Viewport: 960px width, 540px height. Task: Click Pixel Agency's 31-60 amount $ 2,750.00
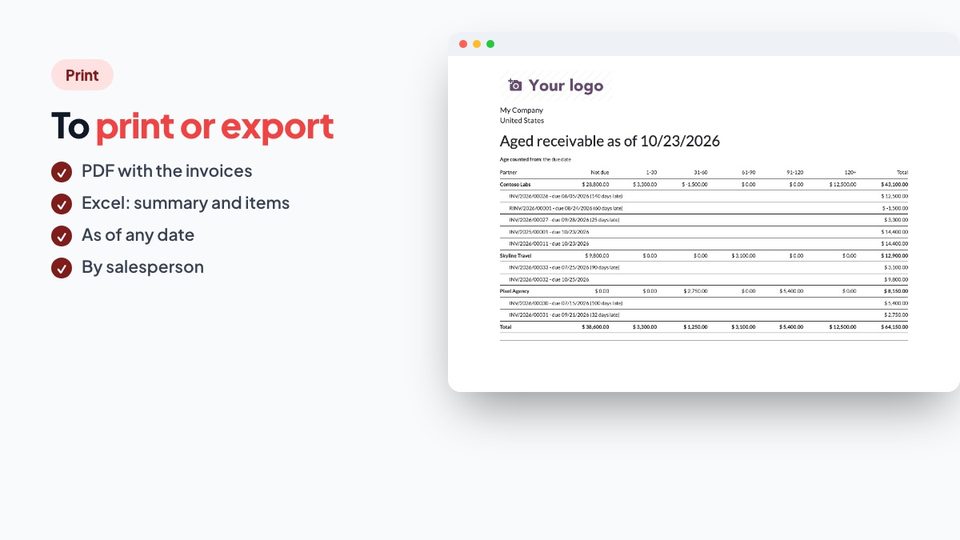pyautogui.click(x=696, y=291)
